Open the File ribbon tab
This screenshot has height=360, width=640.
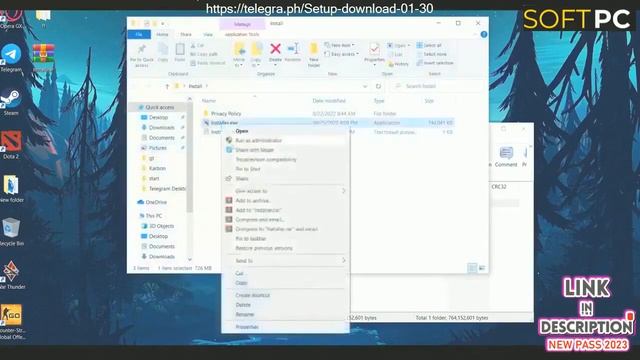(139, 35)
